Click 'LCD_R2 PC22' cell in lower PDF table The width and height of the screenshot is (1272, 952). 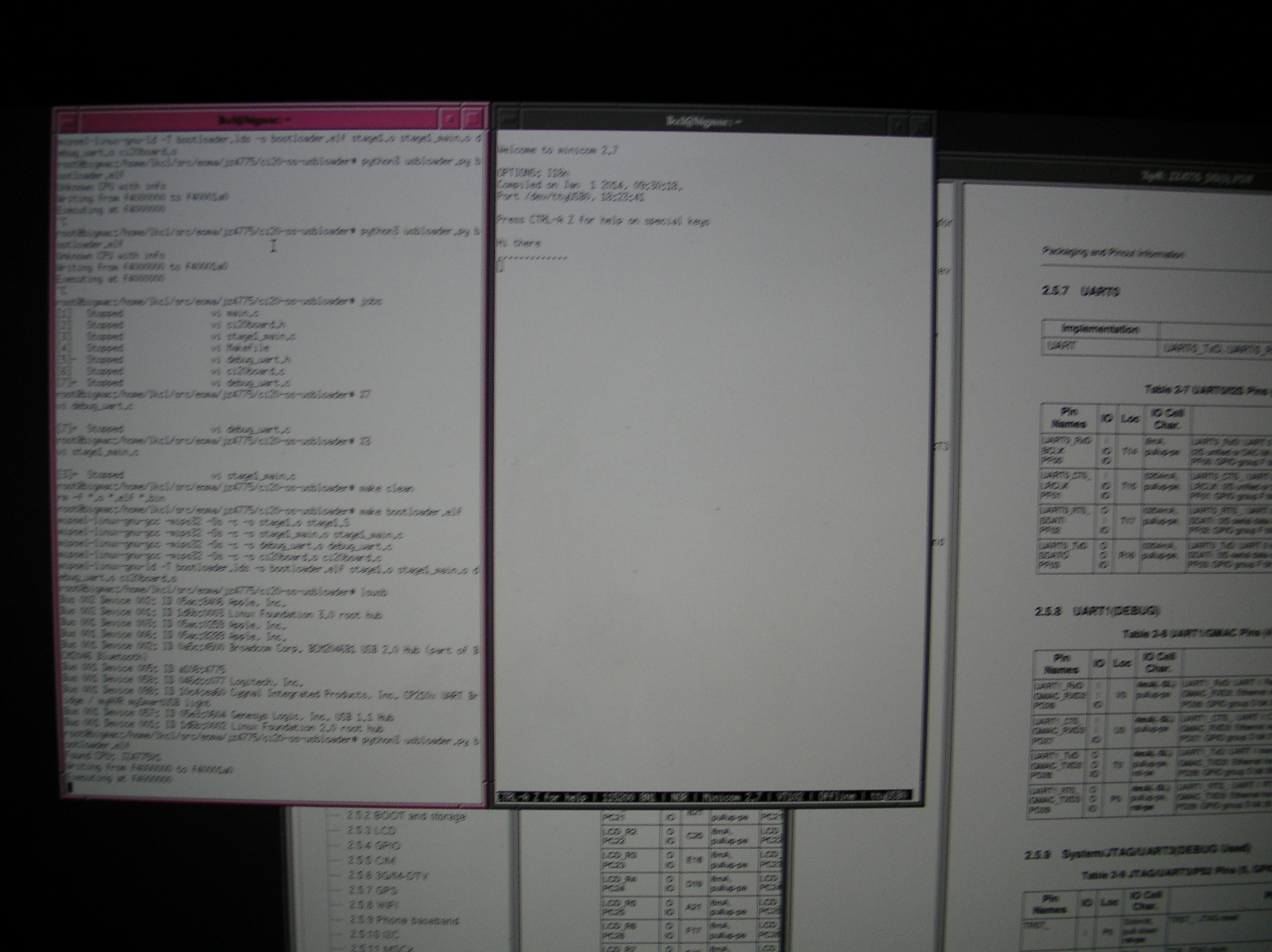click(632, 837)
